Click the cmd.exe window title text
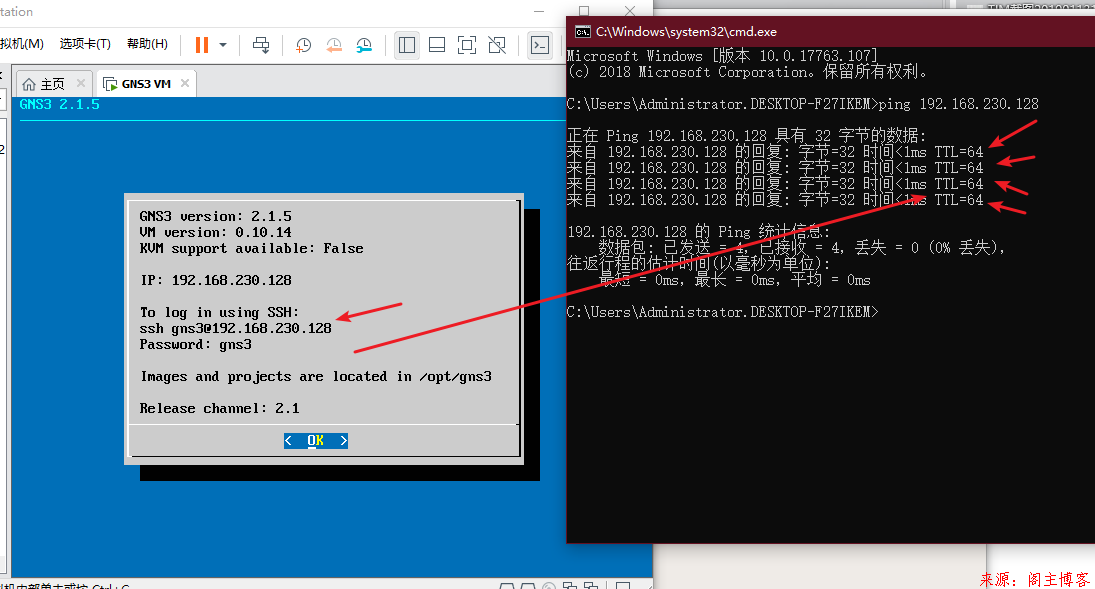Viewport: 1095px width, 589px height. 686,31
